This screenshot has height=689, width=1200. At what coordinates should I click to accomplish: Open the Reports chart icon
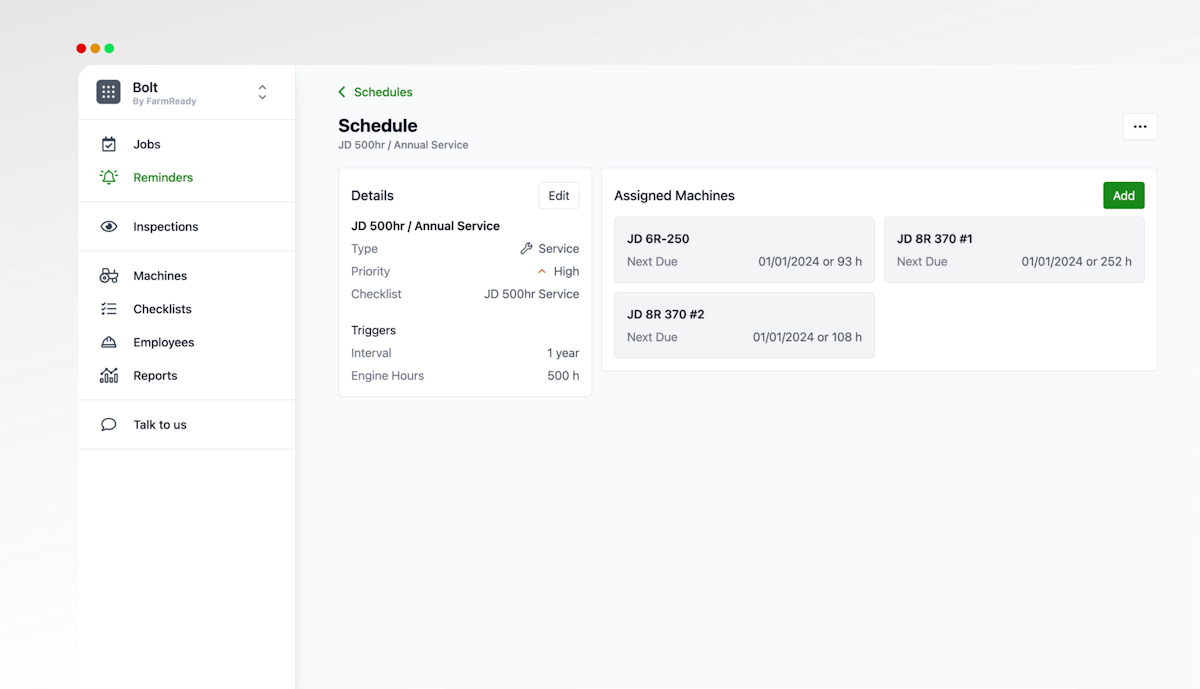(x=109, y=376)
